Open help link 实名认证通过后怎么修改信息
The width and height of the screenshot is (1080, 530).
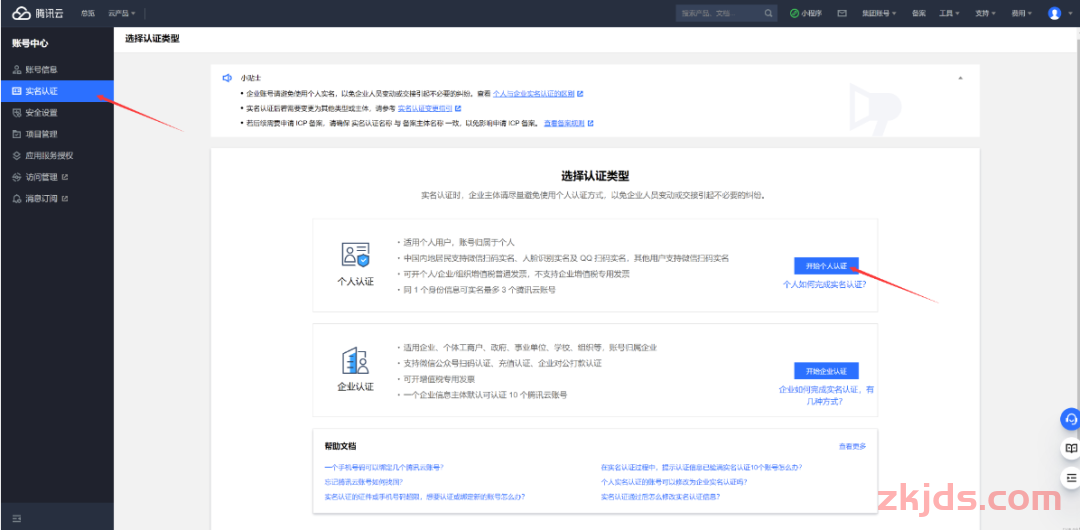tap(661, 496)
